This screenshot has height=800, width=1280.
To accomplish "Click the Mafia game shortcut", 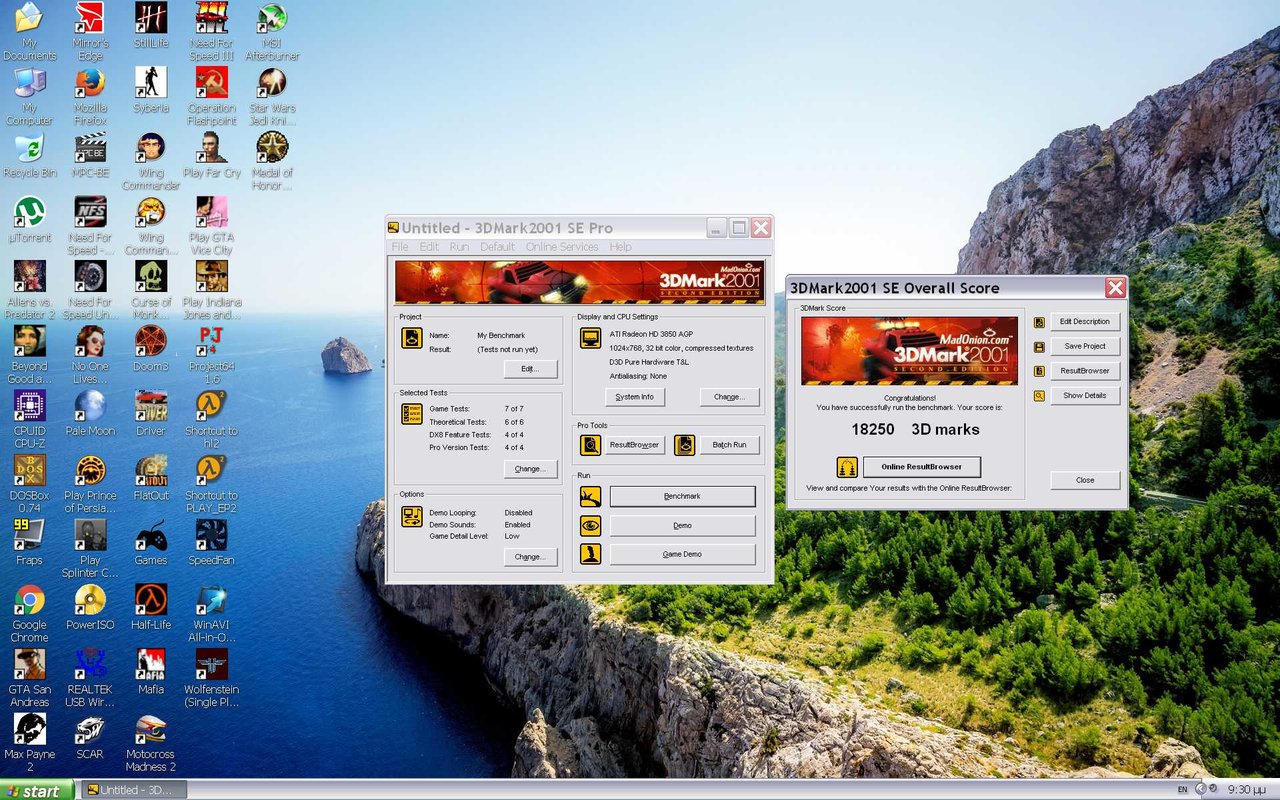I will pyautogui.click(x=151, y=670).
